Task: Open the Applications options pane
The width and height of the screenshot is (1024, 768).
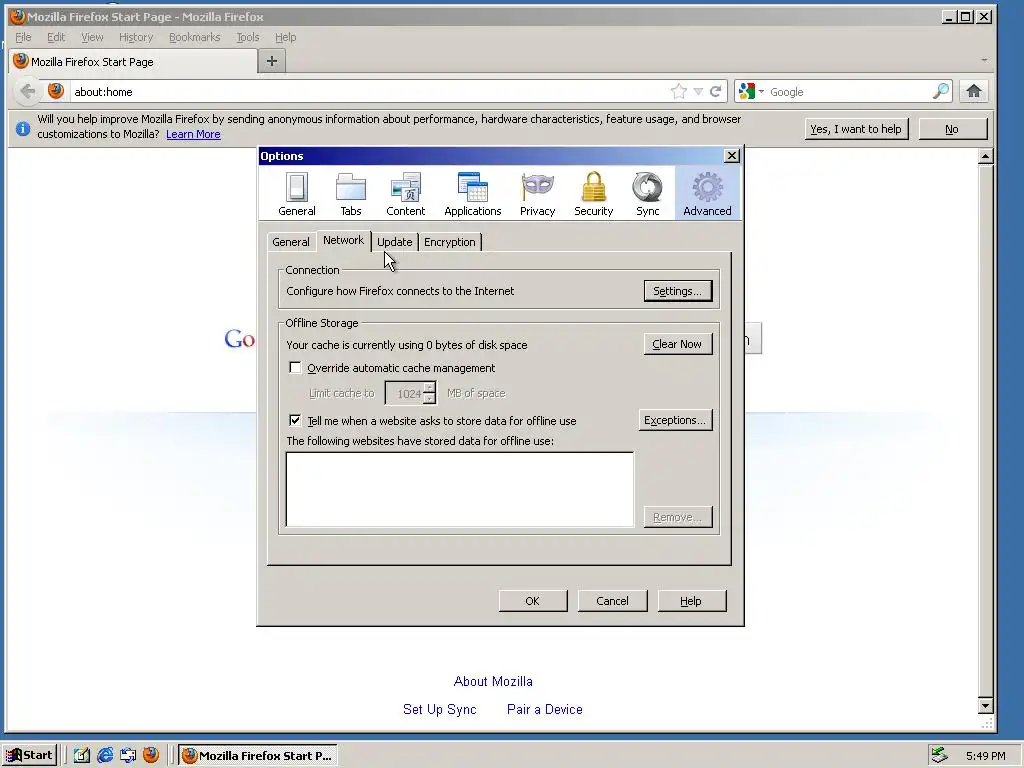Action: 473,194
